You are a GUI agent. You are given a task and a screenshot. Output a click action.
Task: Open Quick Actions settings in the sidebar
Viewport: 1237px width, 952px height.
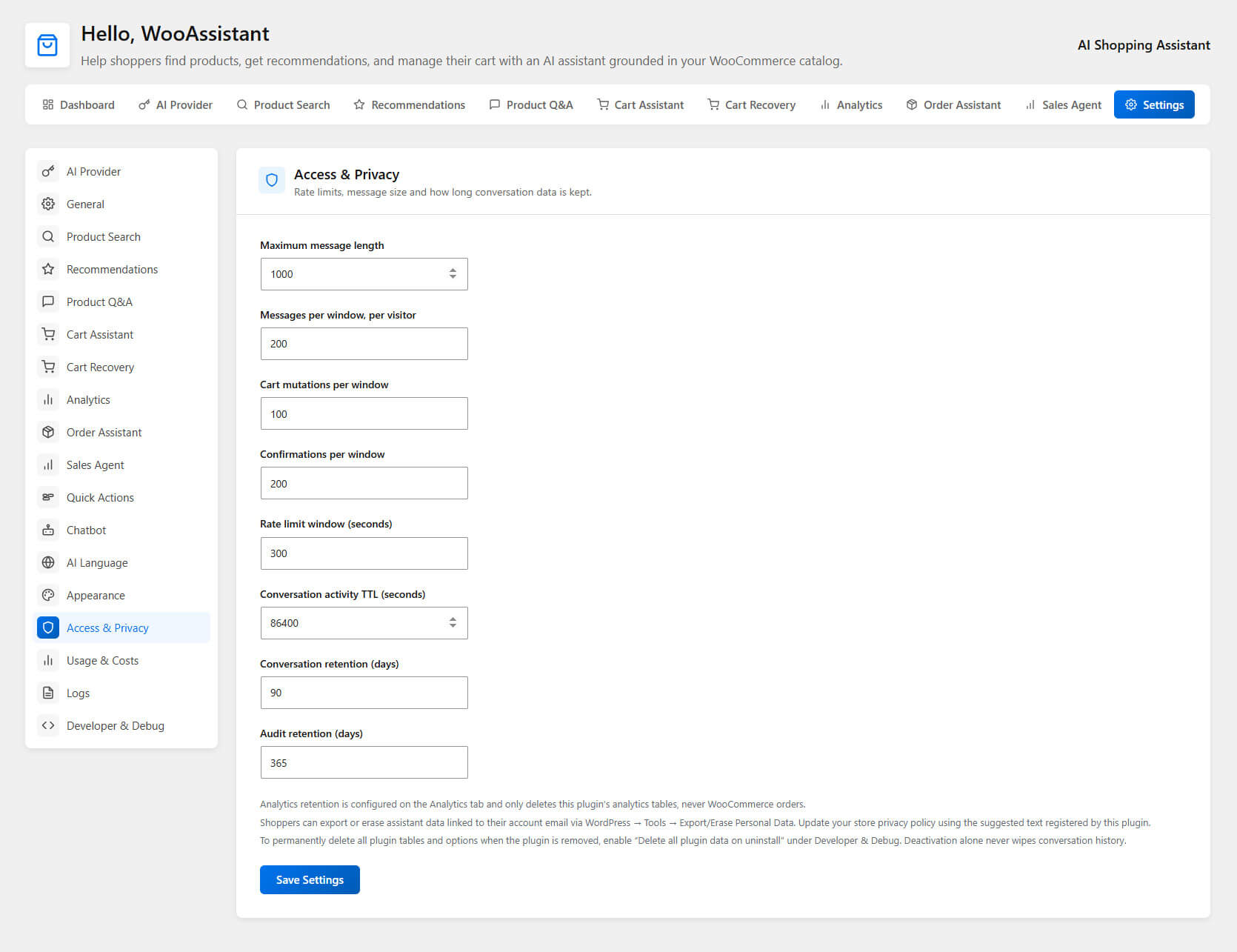coord(122,498)
